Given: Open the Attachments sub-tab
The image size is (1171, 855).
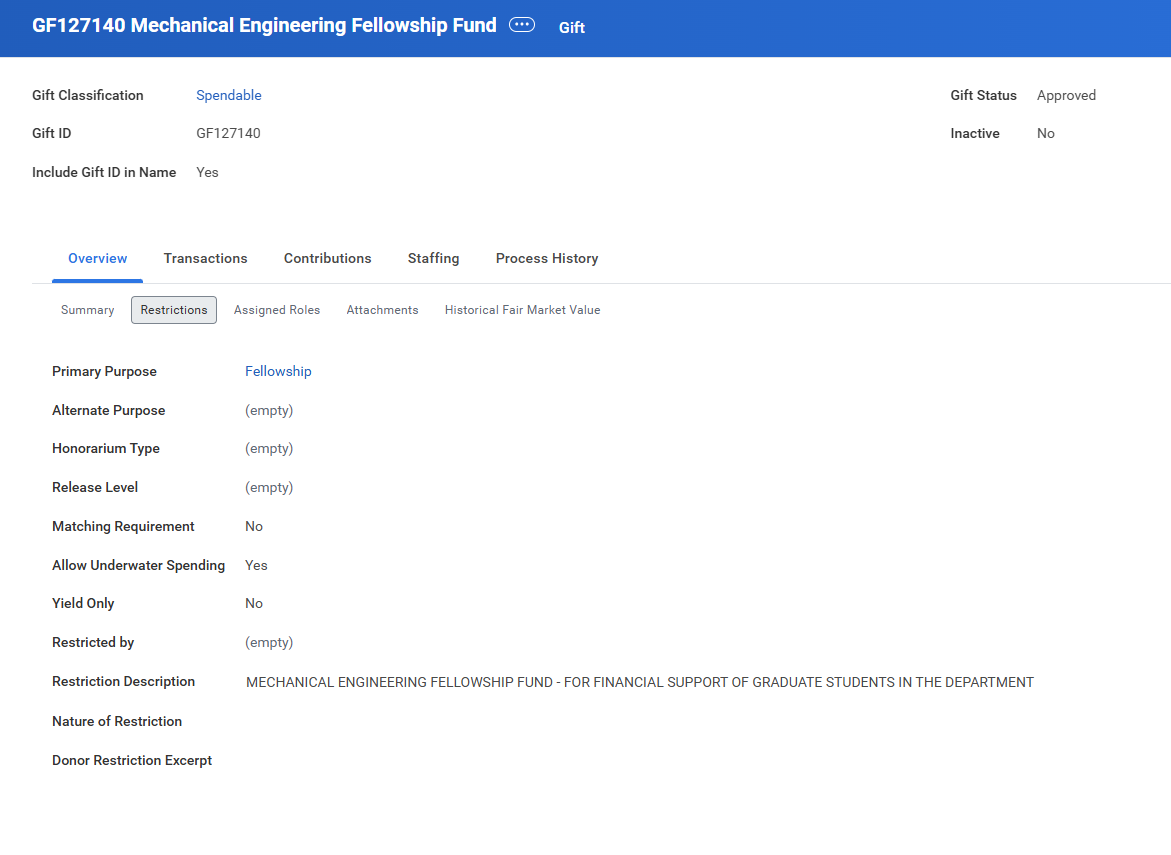Looking at the screenshot, I should pos(382,310).
